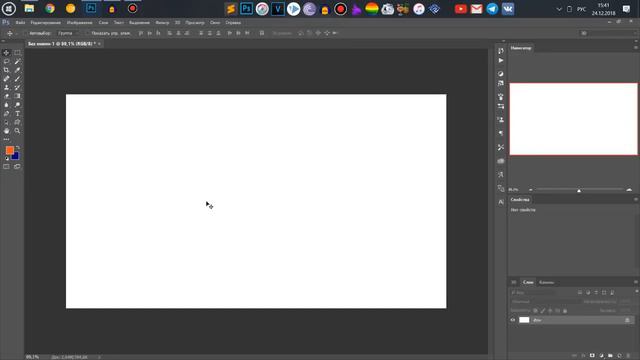Screen dimensions: 640x360
Task: Open the Navigator panel options menu
Action: pyautogui.click(x=636, y=48)
